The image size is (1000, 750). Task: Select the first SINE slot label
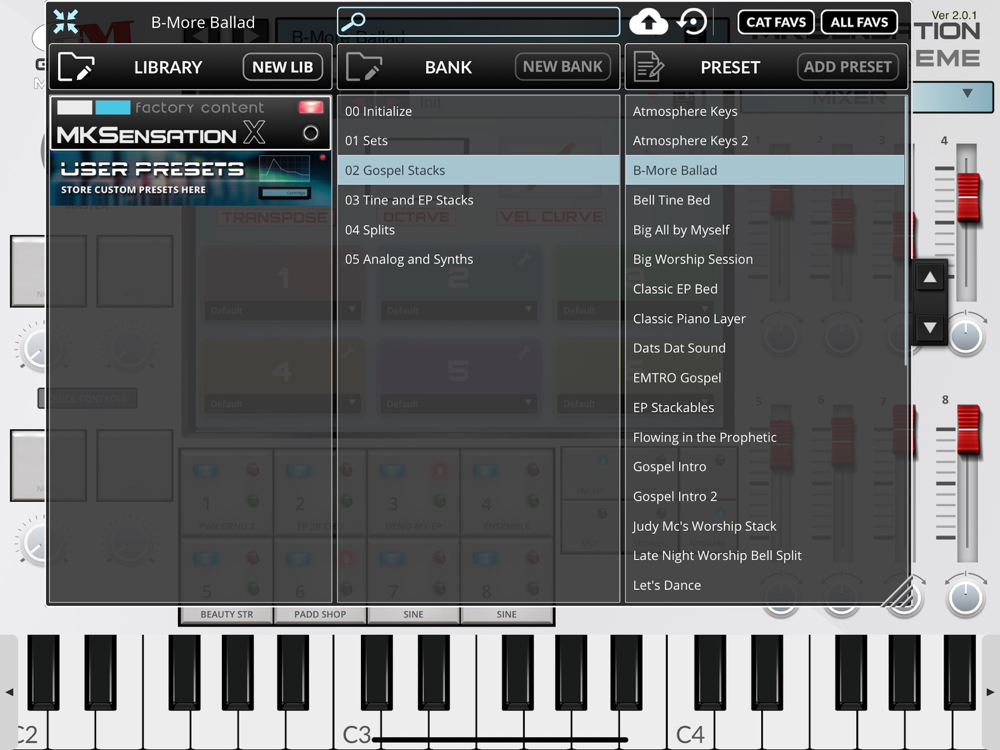pyautogui.click(x=413, y=614)
